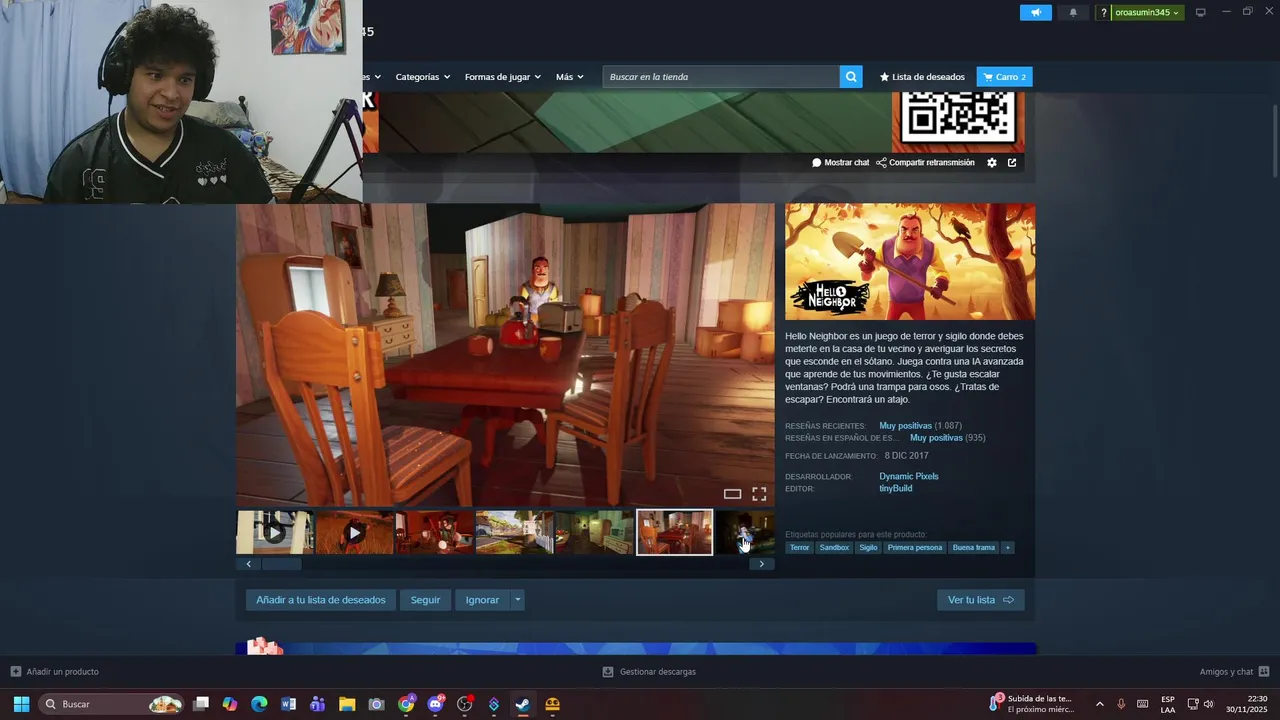Viewport: 1280px width, 720px height.
Task: Open Gestionar descargas
Action: click(x=650, y=672)
